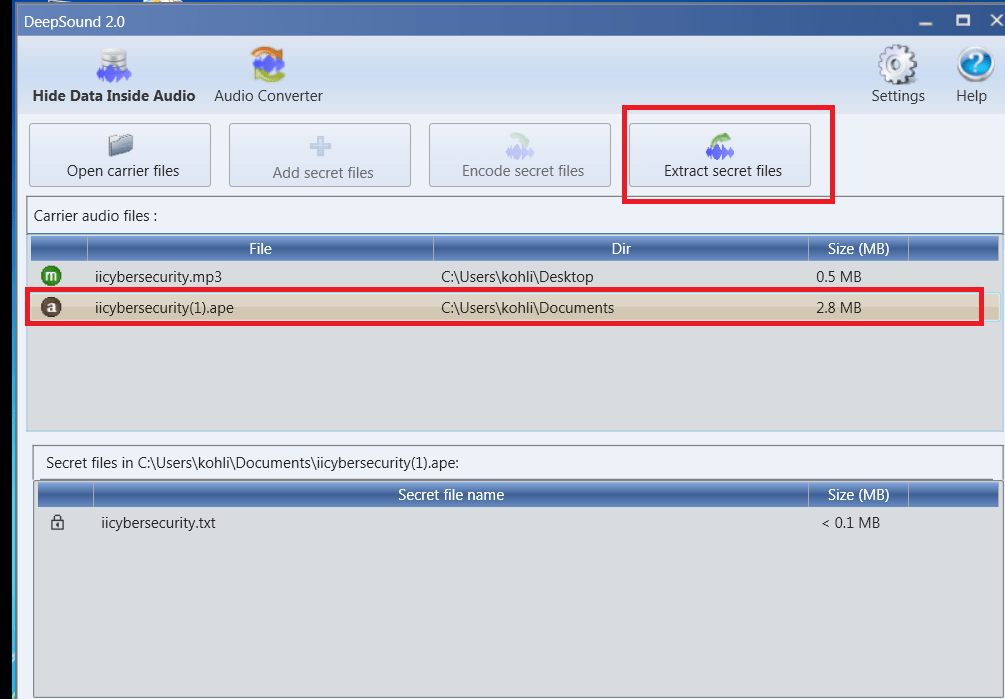Click the C:\Users\kohli\Documents directory cell

click(527, 308)
